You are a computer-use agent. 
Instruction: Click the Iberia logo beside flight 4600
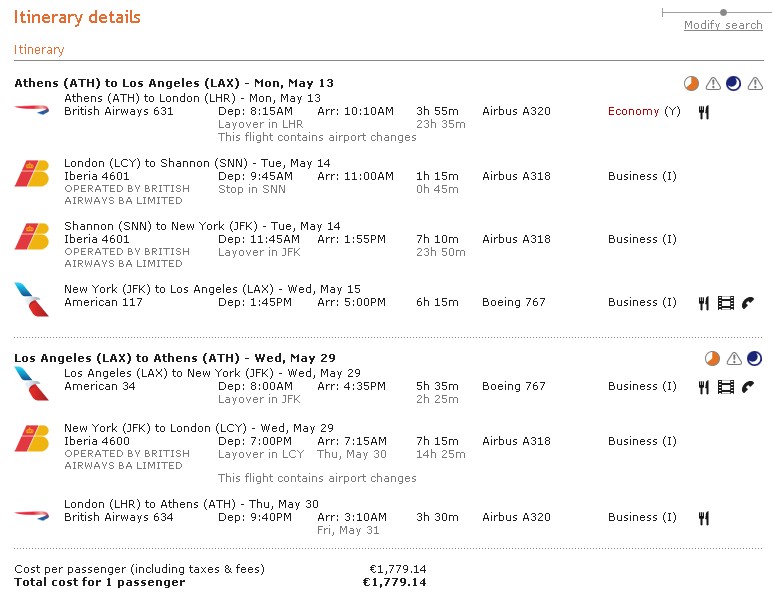tap(32, 438)
